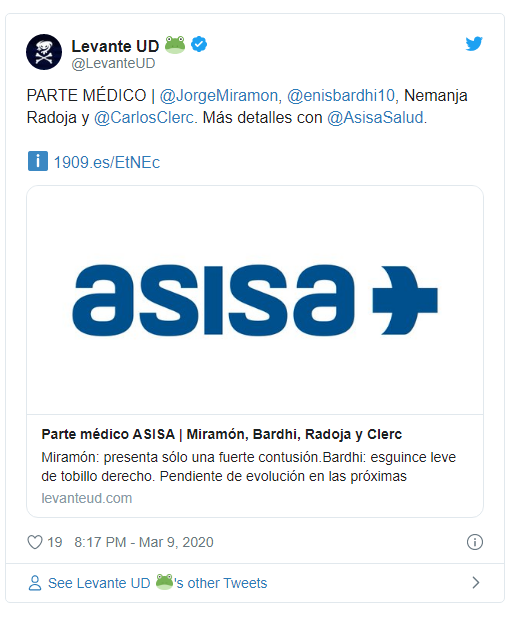Click the 8:17 PM - Mar 9, 2020 timestamp

pyautogui.click(x=144, y=542)
